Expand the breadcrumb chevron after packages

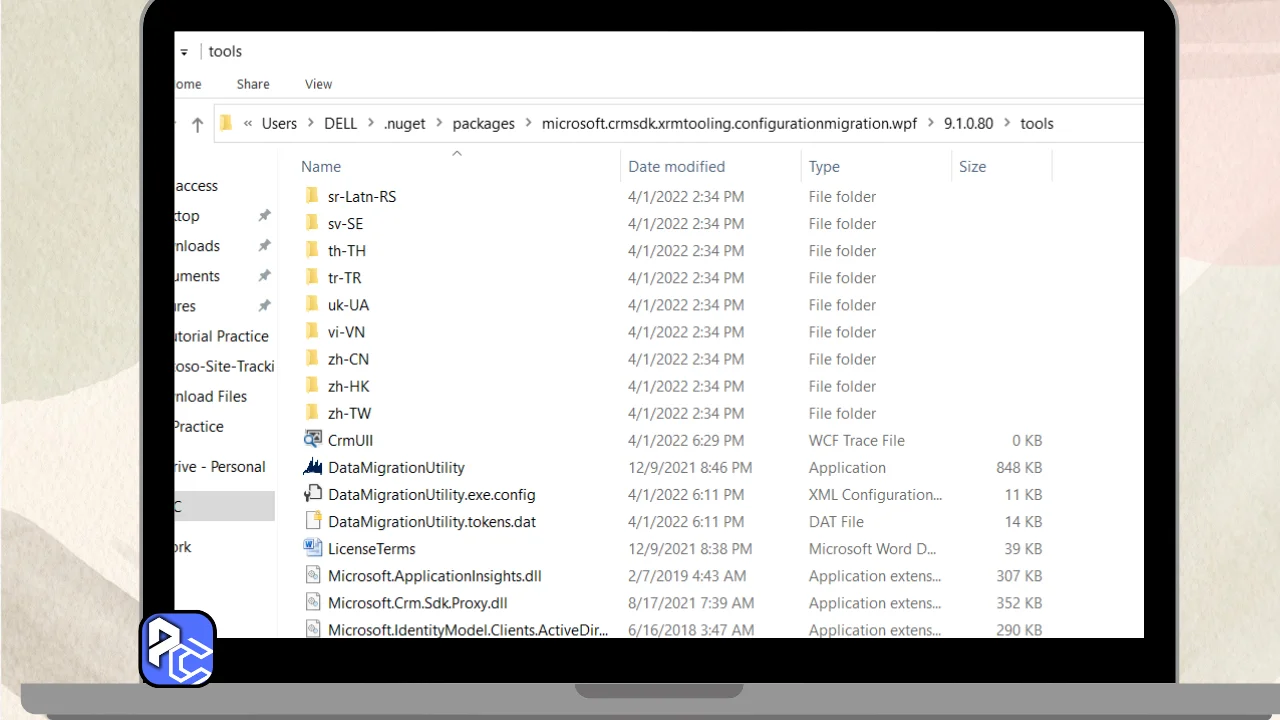528,124
